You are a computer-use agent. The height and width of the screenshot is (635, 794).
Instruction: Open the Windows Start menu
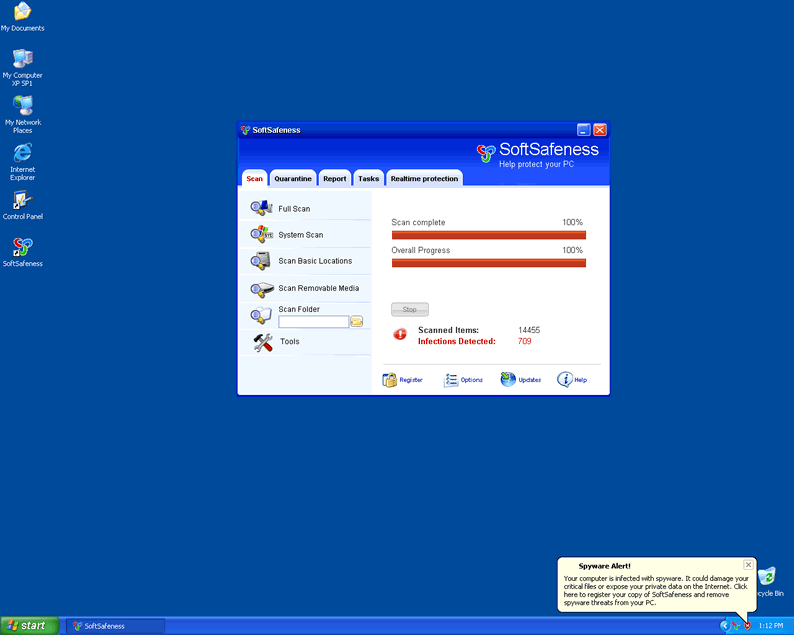(x=28, y=626)
